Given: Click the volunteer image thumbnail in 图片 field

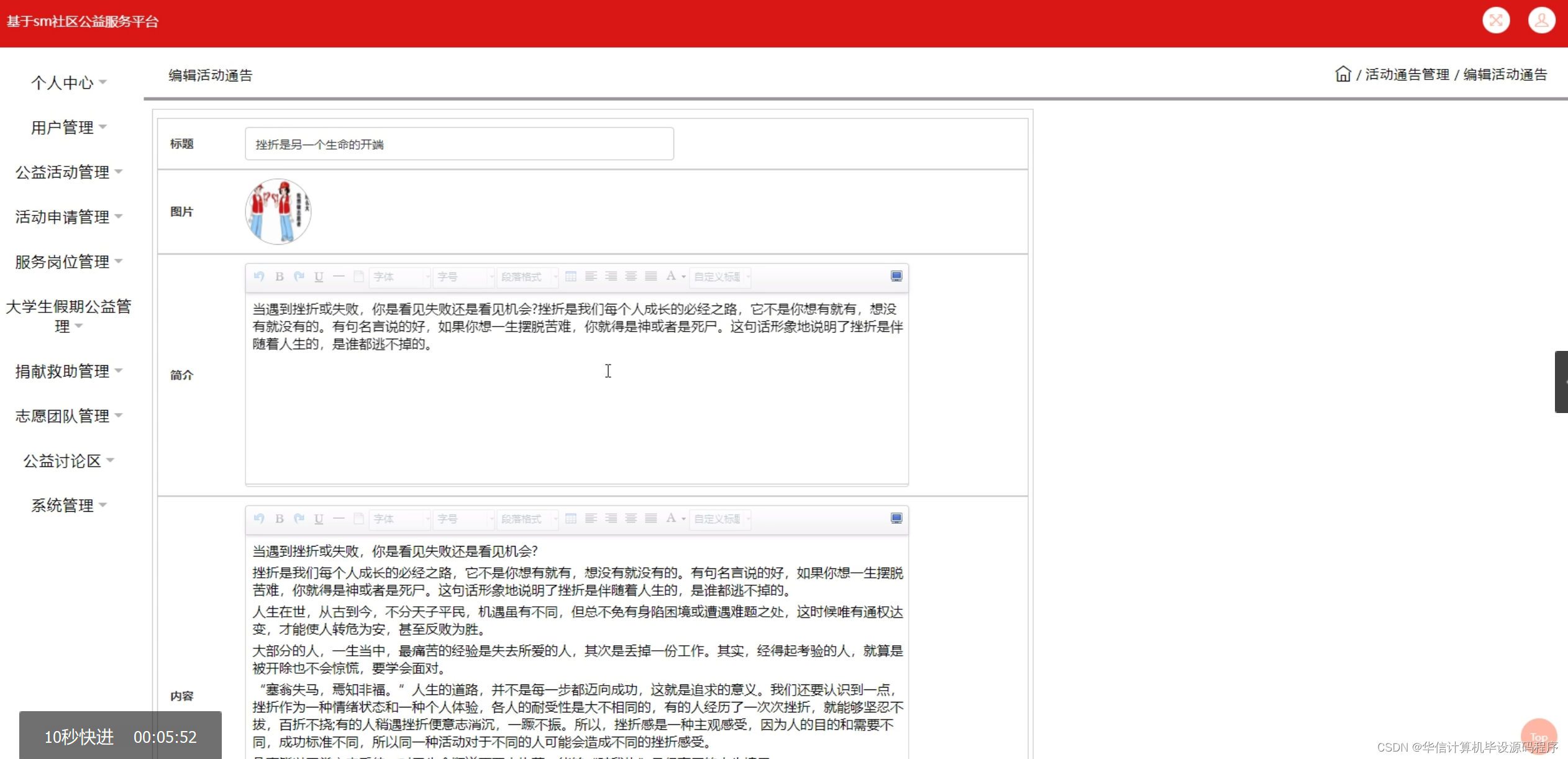Looking at the screenshot, I should pyautogui.click(x=278, y=211).
